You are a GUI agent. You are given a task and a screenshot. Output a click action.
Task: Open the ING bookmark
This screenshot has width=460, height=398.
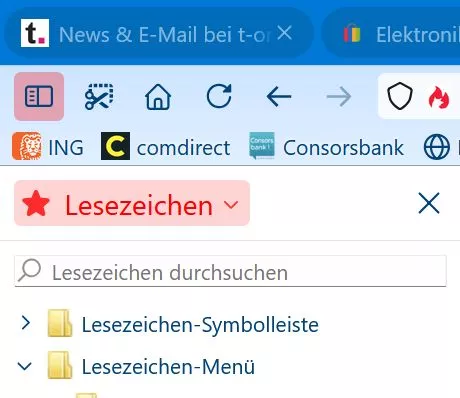click(x=48, y=147)
